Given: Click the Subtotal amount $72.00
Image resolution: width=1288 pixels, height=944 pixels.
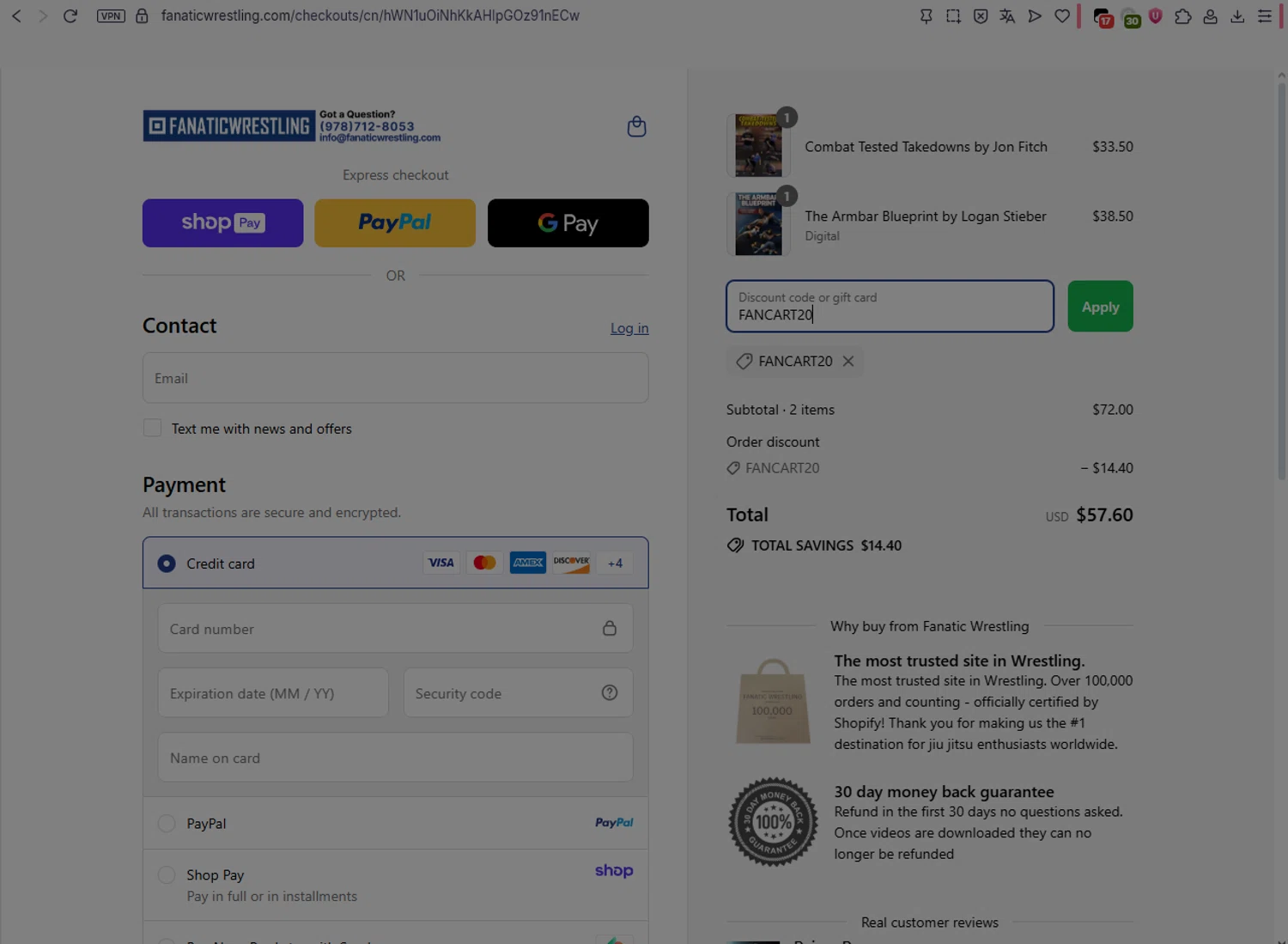Looking at the screenshot, I should [1113, 410].
